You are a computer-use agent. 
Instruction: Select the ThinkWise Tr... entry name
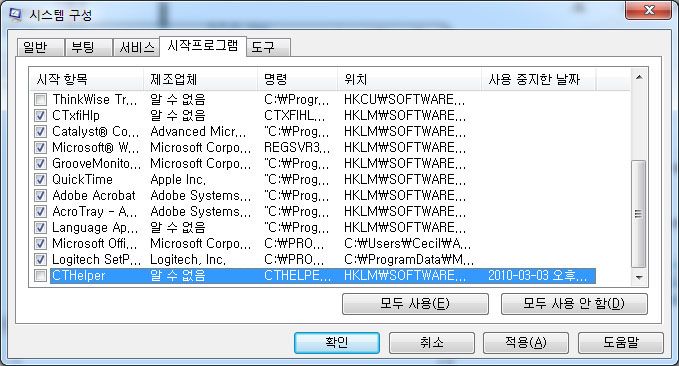95,100
